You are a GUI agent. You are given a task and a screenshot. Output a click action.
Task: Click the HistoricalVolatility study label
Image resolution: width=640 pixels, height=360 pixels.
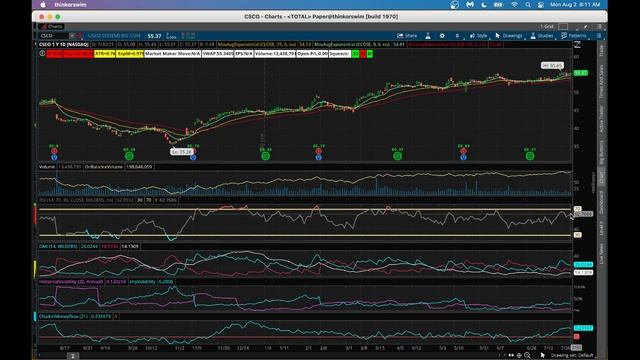[71, 282]
